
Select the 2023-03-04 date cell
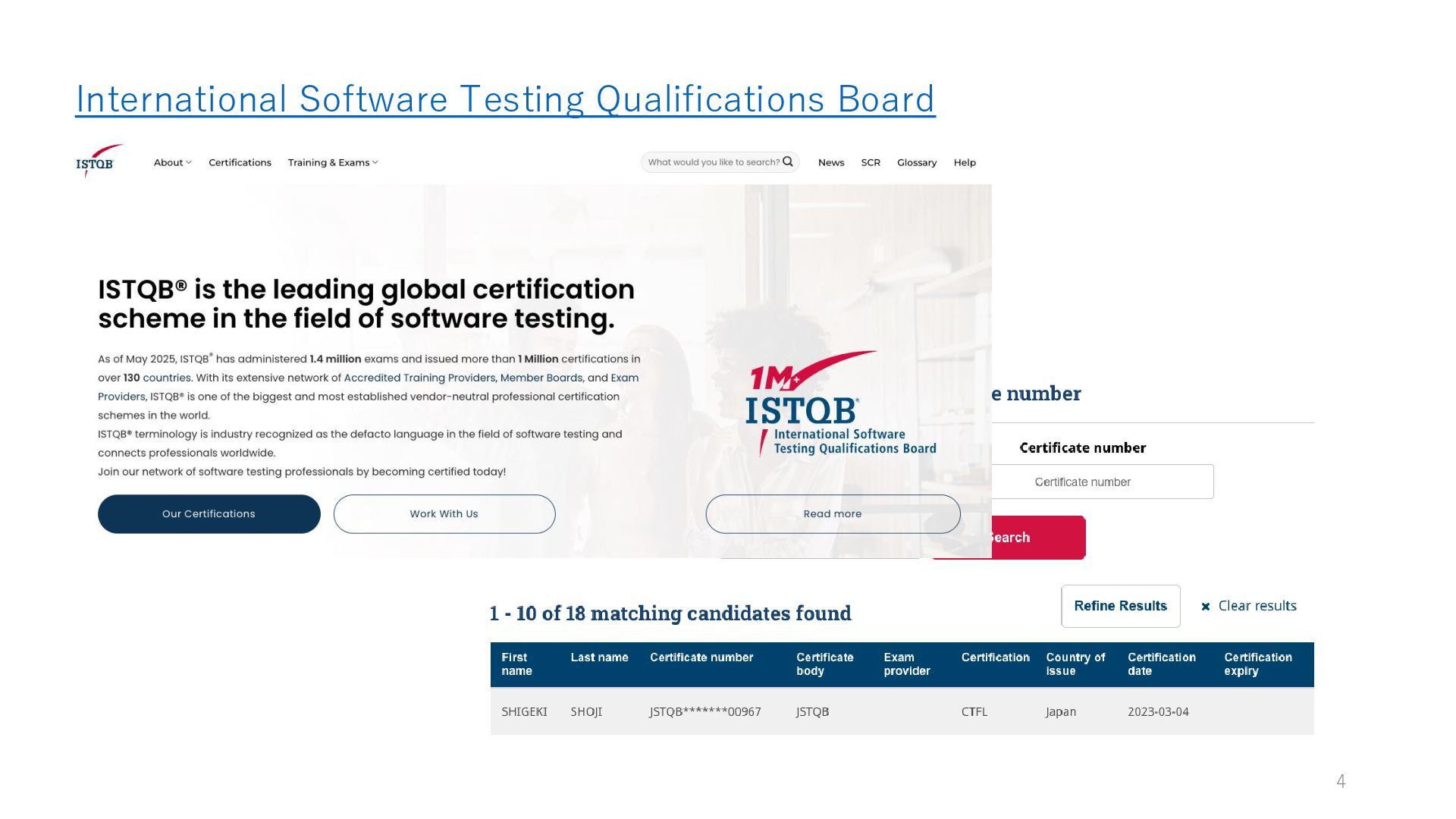(x=1158, y=712)
